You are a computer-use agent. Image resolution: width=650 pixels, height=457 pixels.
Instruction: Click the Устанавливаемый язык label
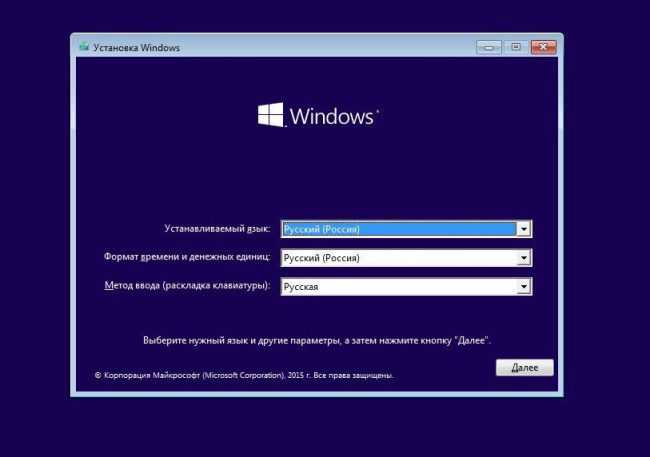(x=217, y=228)
